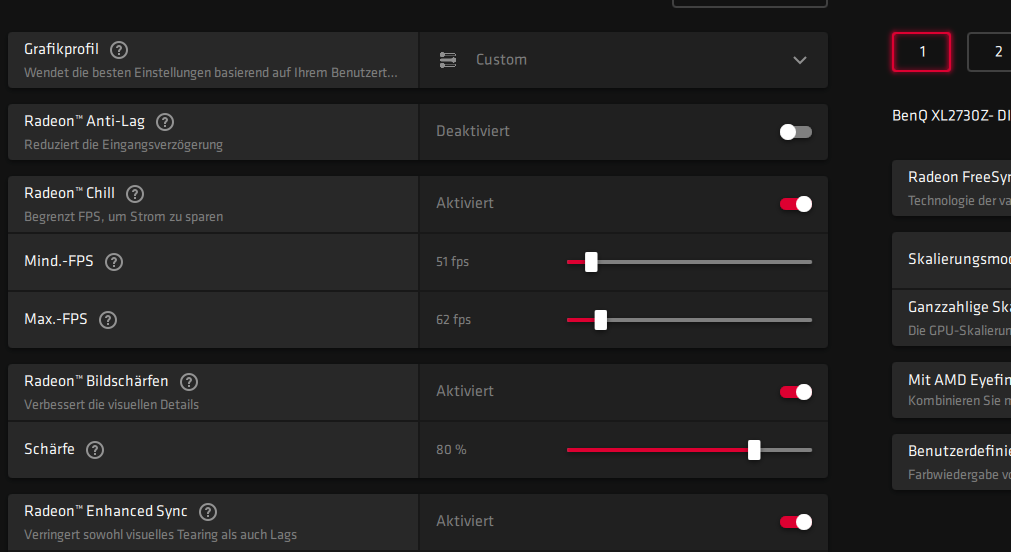Click the Max.-FPS slider handle
Screen dimensions: 1011x552
[x=601, y=320]
